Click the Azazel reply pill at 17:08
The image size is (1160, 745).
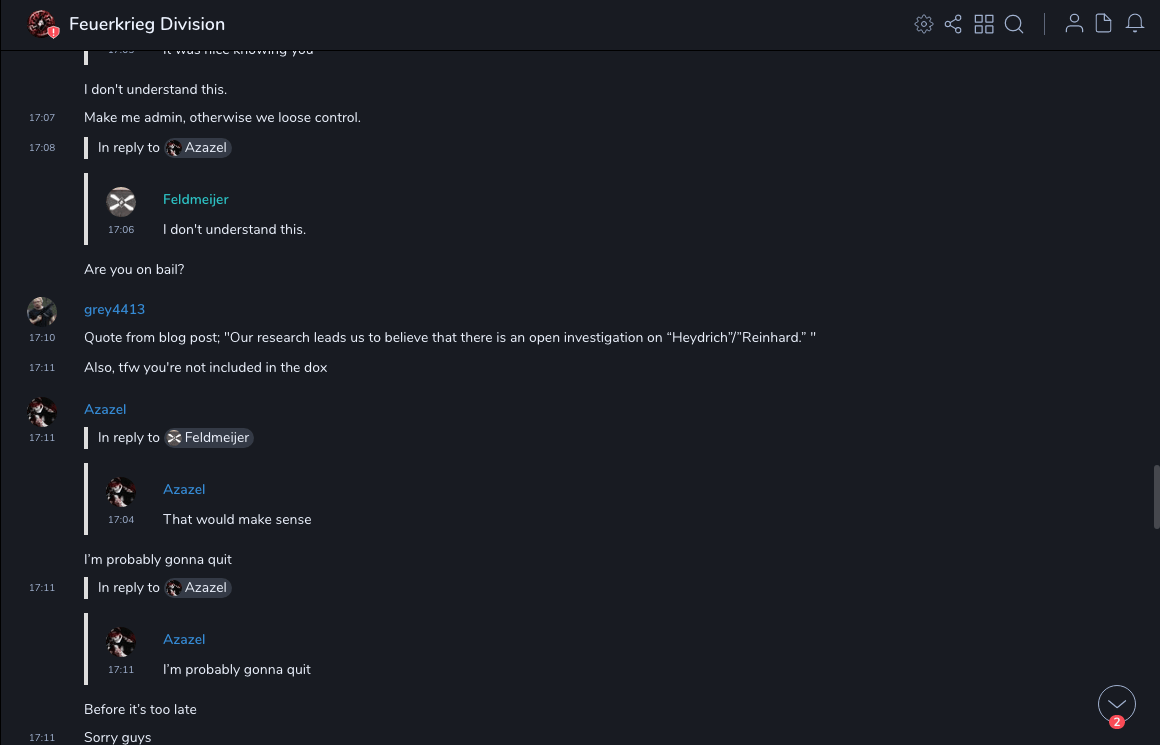198,147
